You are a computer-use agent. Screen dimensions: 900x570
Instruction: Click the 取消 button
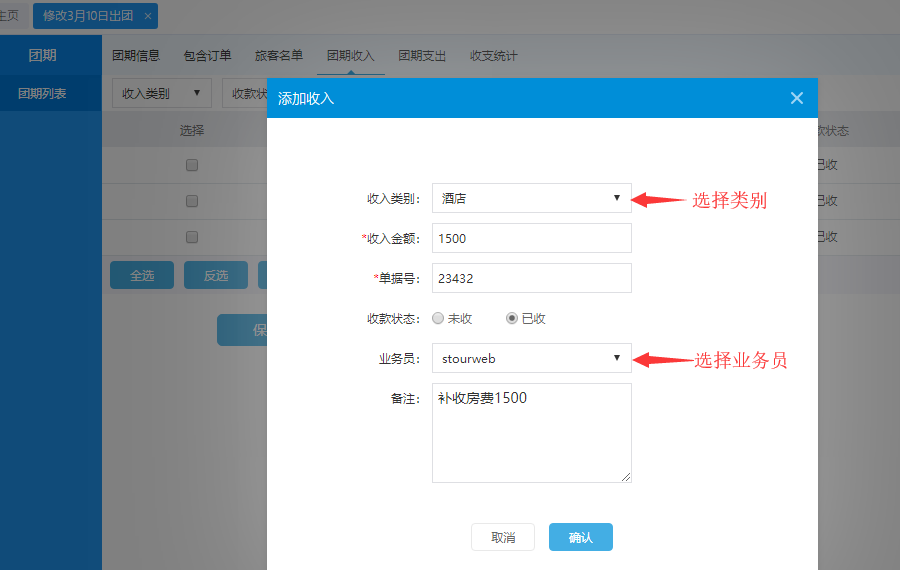503,537
